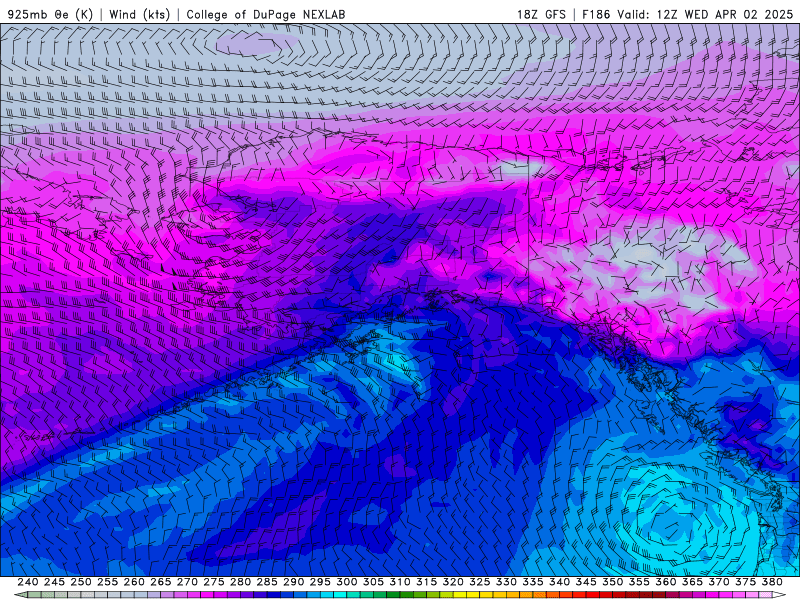Click 'College of DuPage NEXLAB' header text
The height and width of the screenshot is (600, 800).
(x=266, y=14)
